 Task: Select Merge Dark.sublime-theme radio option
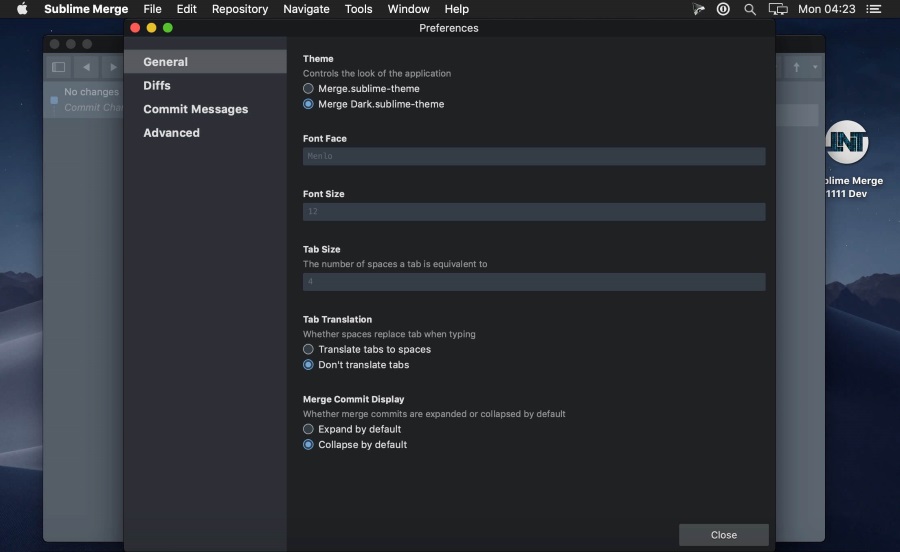(x=308, y=104)
